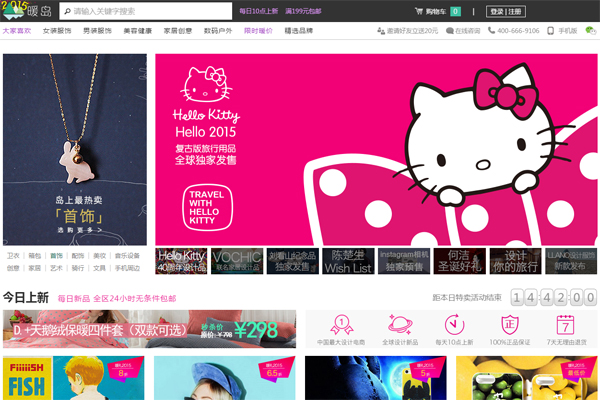This screenshot has width=600, height=400.
Task: Open the 女装服饰 menu
Action: tap(56, 31)
